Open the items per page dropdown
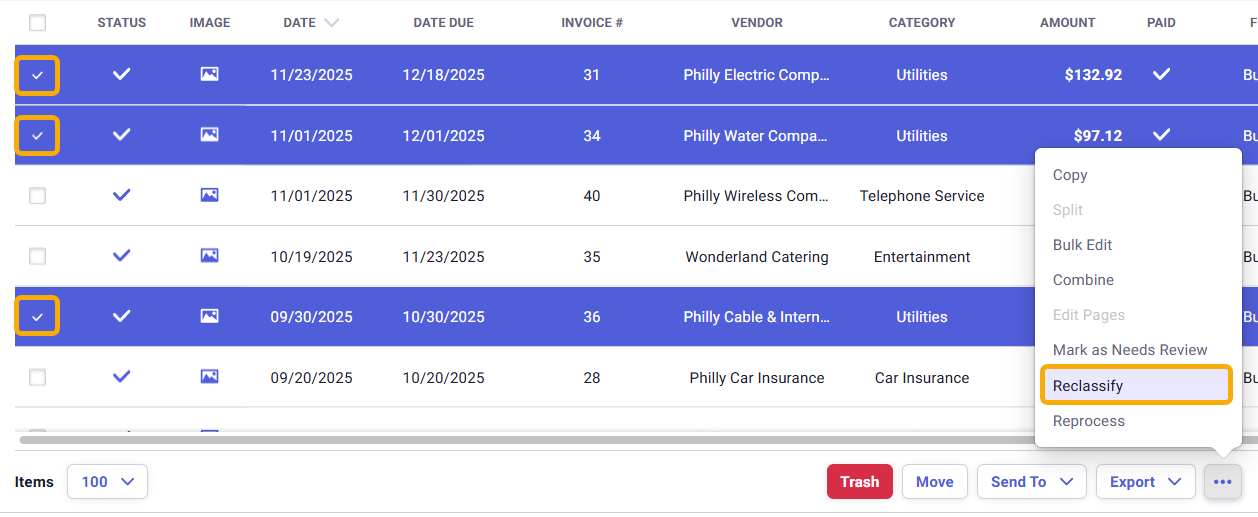This screenshot has height=517, width=1258. [x=107, y=482]
